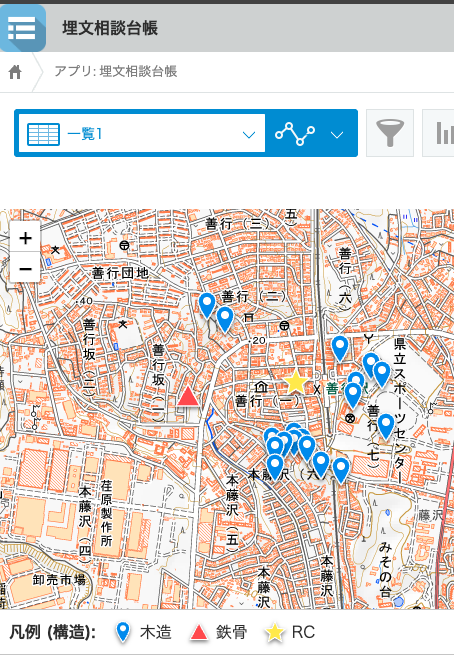Viewport: 454px width, 661px height.
Task: Expand the arrow beside the graph icon
Action: (x=337, y=135)
